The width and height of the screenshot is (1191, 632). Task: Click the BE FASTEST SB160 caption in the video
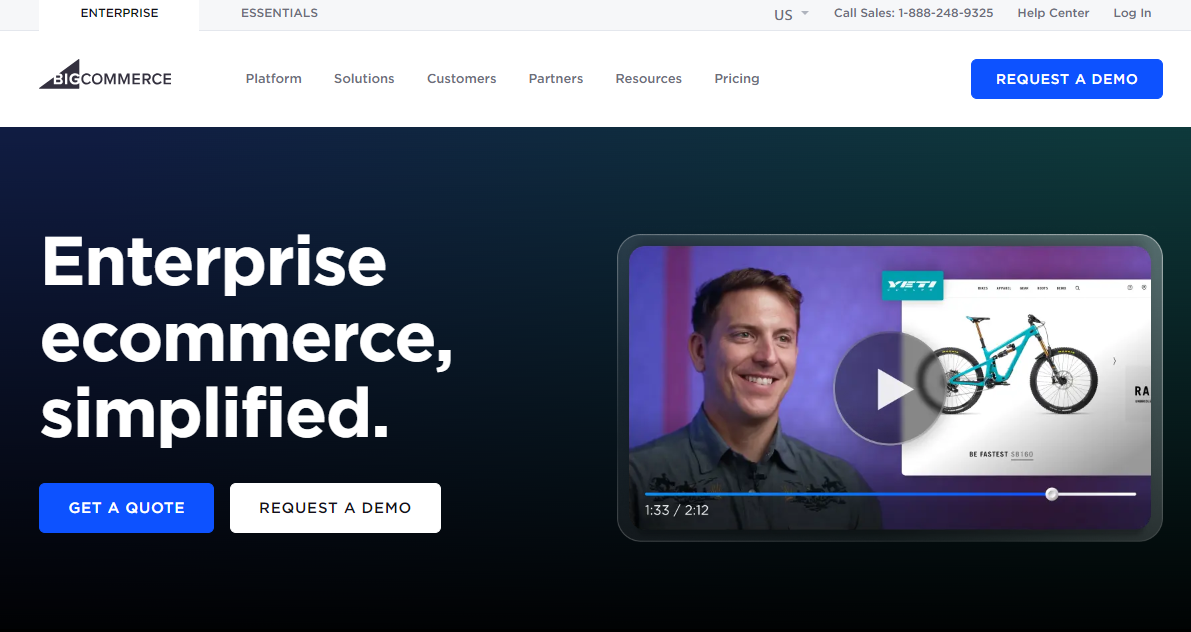[1001, 454]
